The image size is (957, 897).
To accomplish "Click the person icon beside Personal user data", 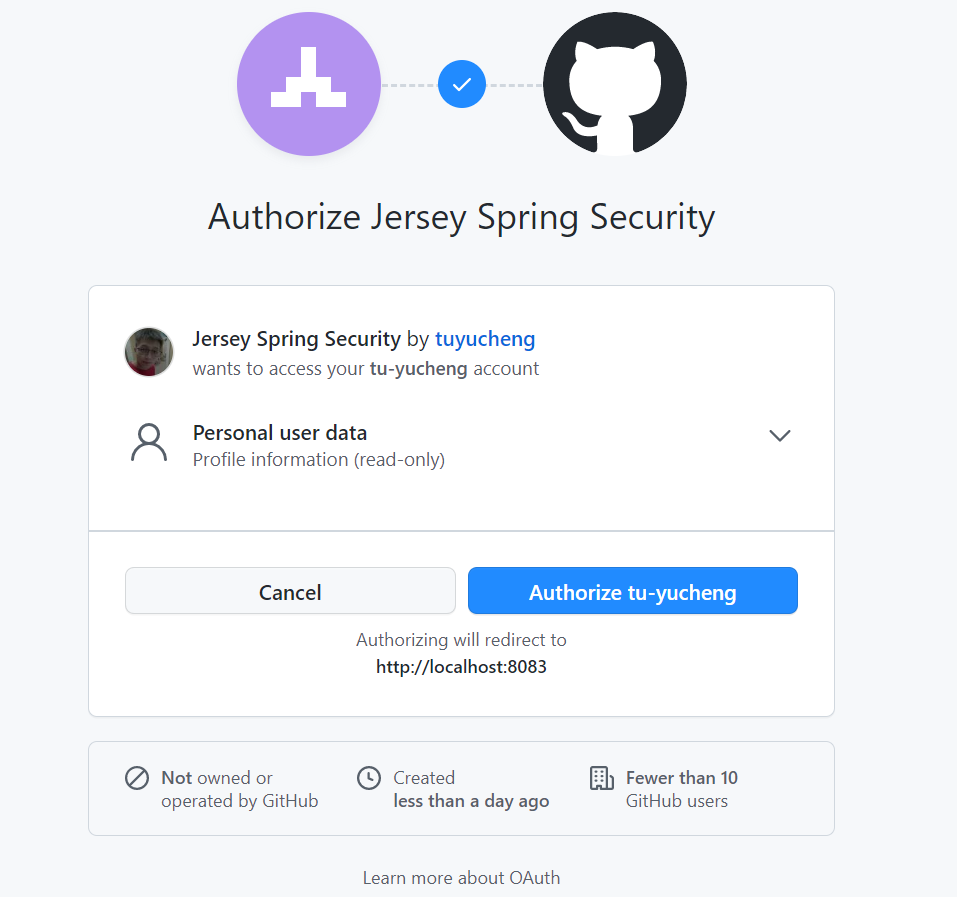I will (149, 442).
